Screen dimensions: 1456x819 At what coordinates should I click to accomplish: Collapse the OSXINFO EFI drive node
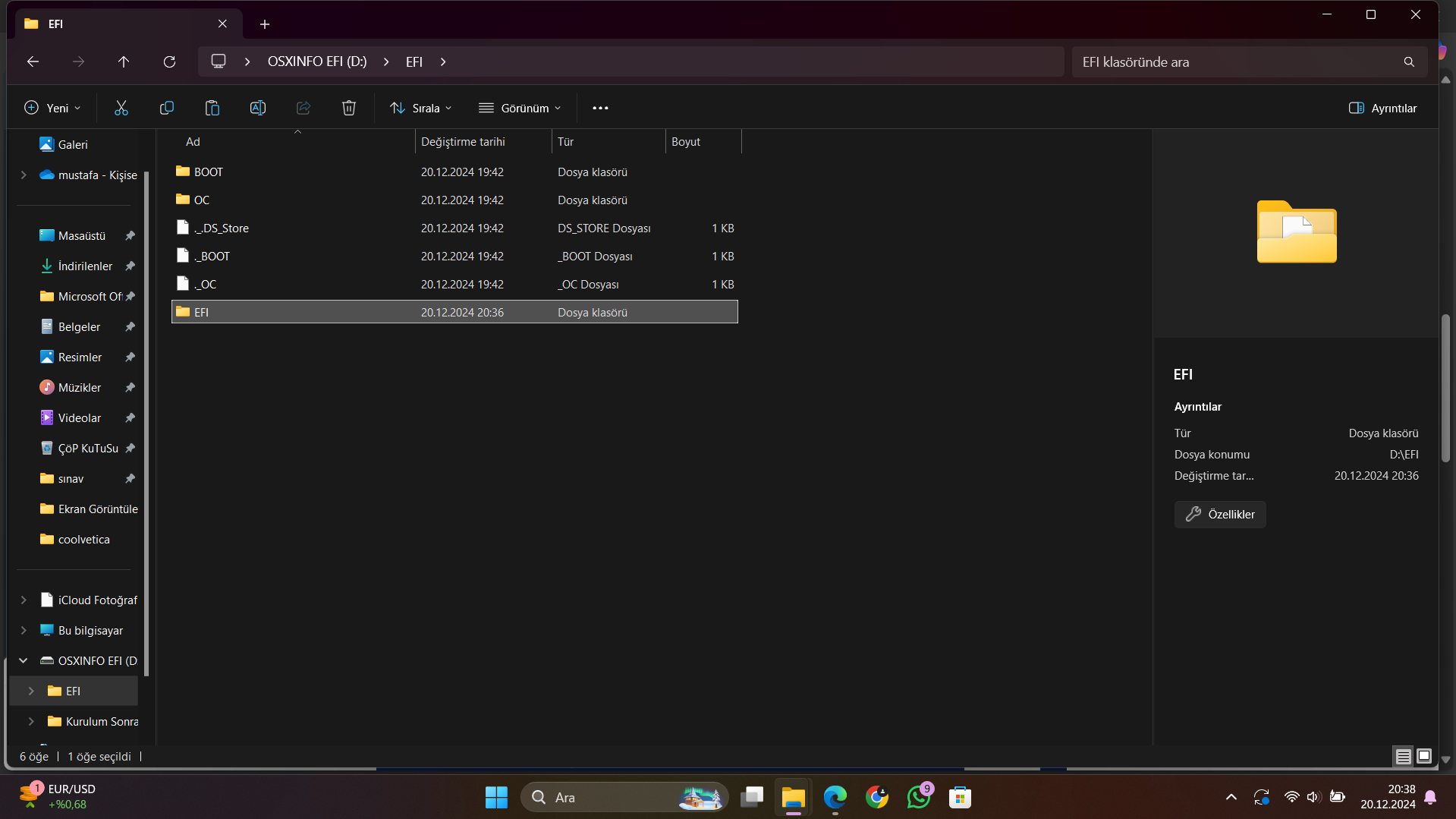coord(24,660)
